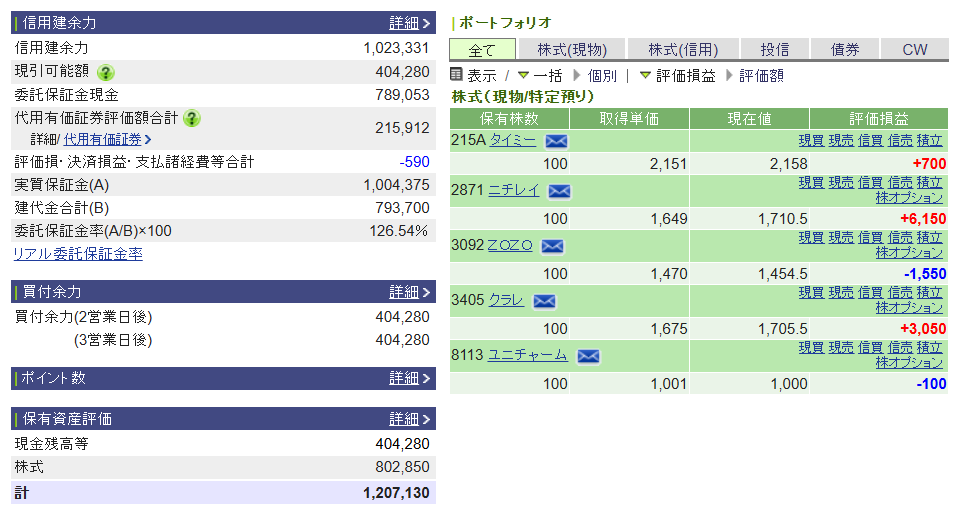Open ニチレイ stock link

click(x=514, y=190)
